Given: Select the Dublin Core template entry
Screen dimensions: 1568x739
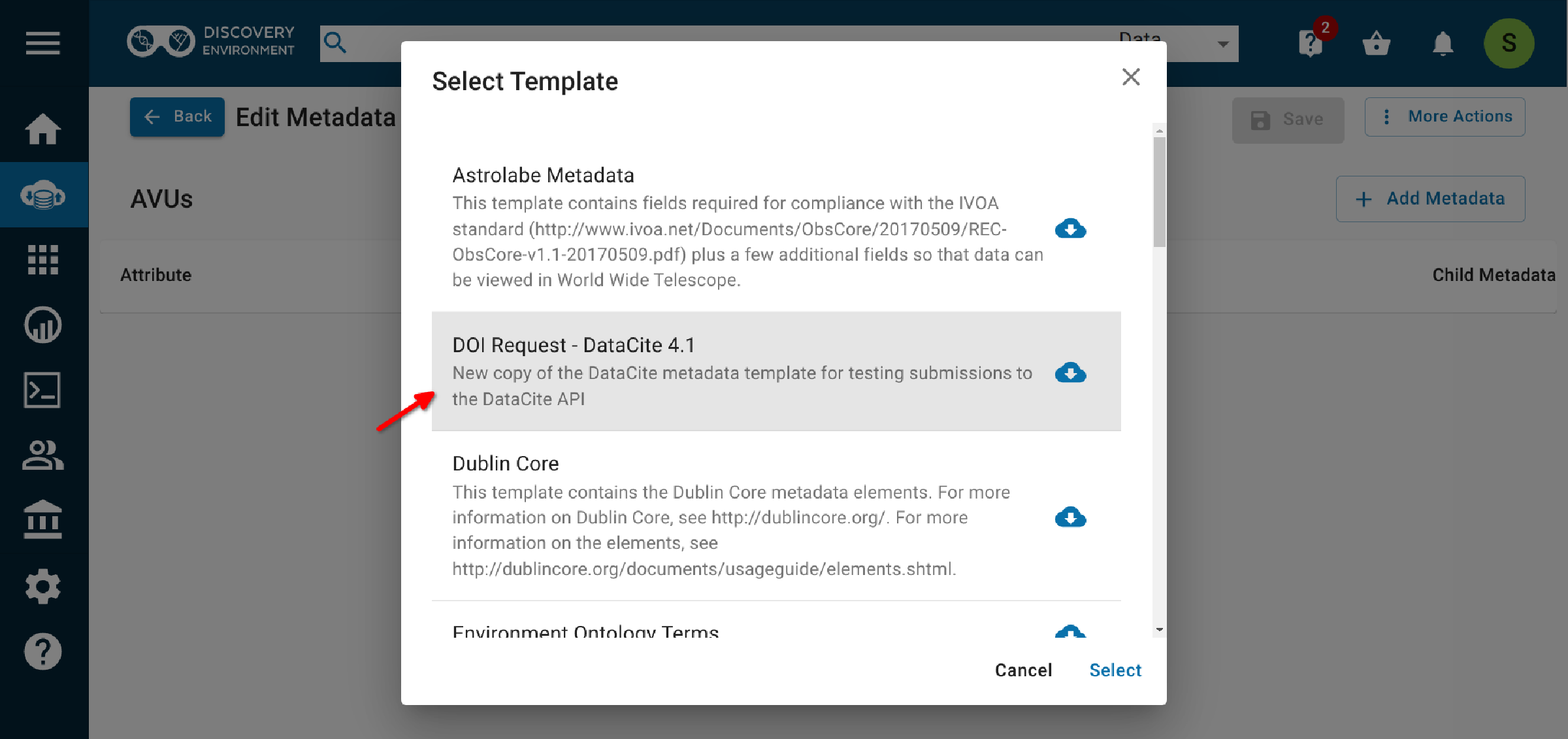Looking at the screenshot, I should 776,516.
